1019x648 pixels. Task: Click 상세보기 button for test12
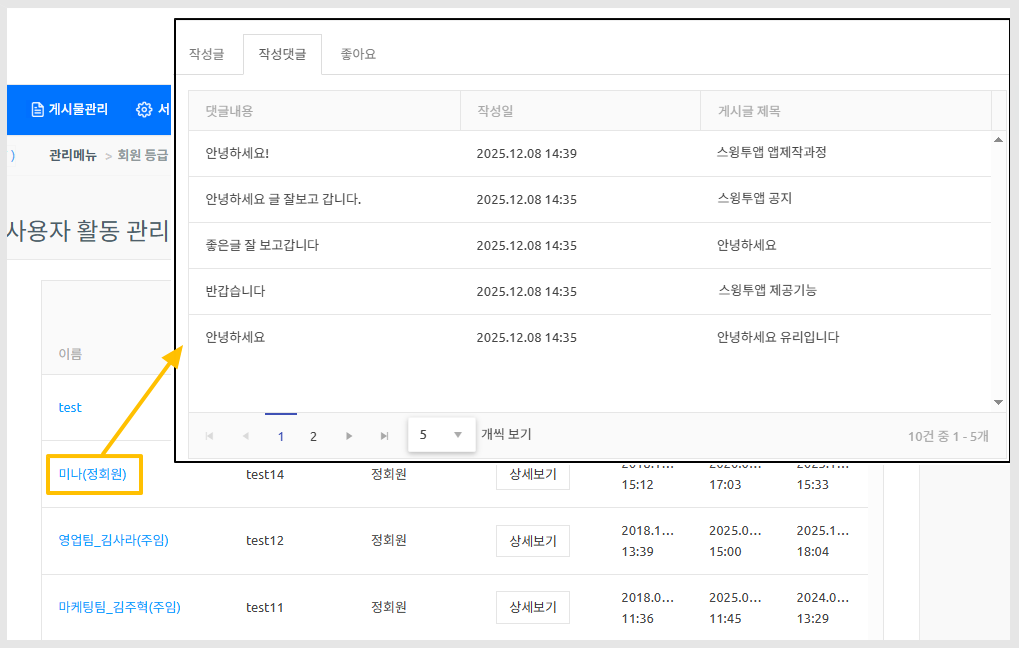tap(532, 541)
